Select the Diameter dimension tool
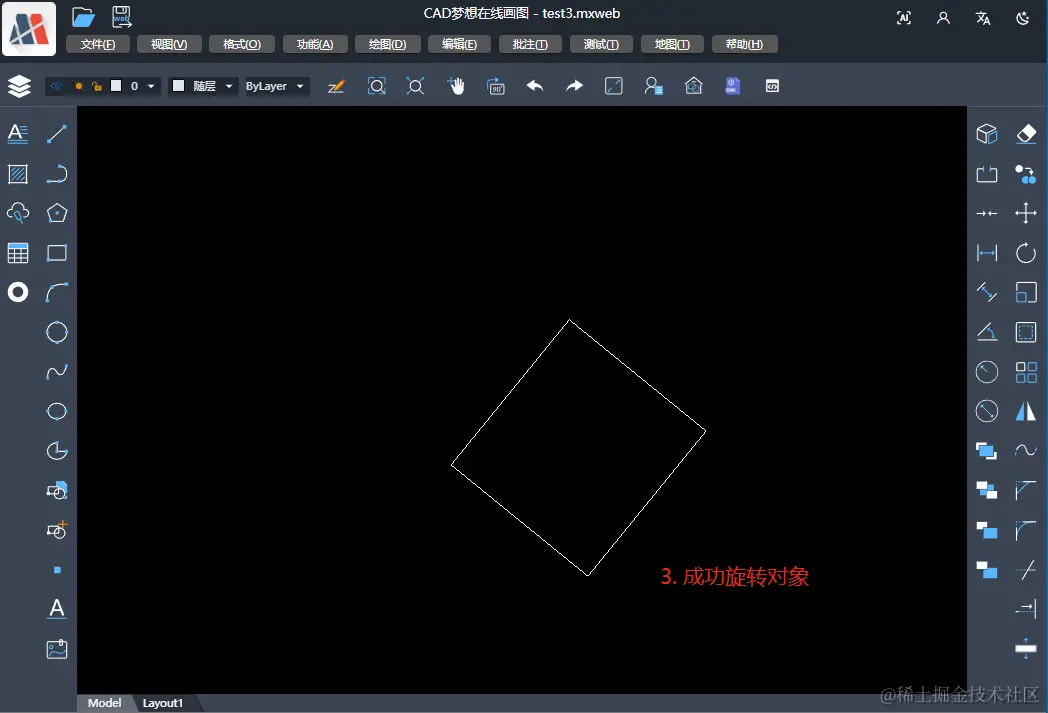Screen dimensions: 1048x713 [987, 412]
